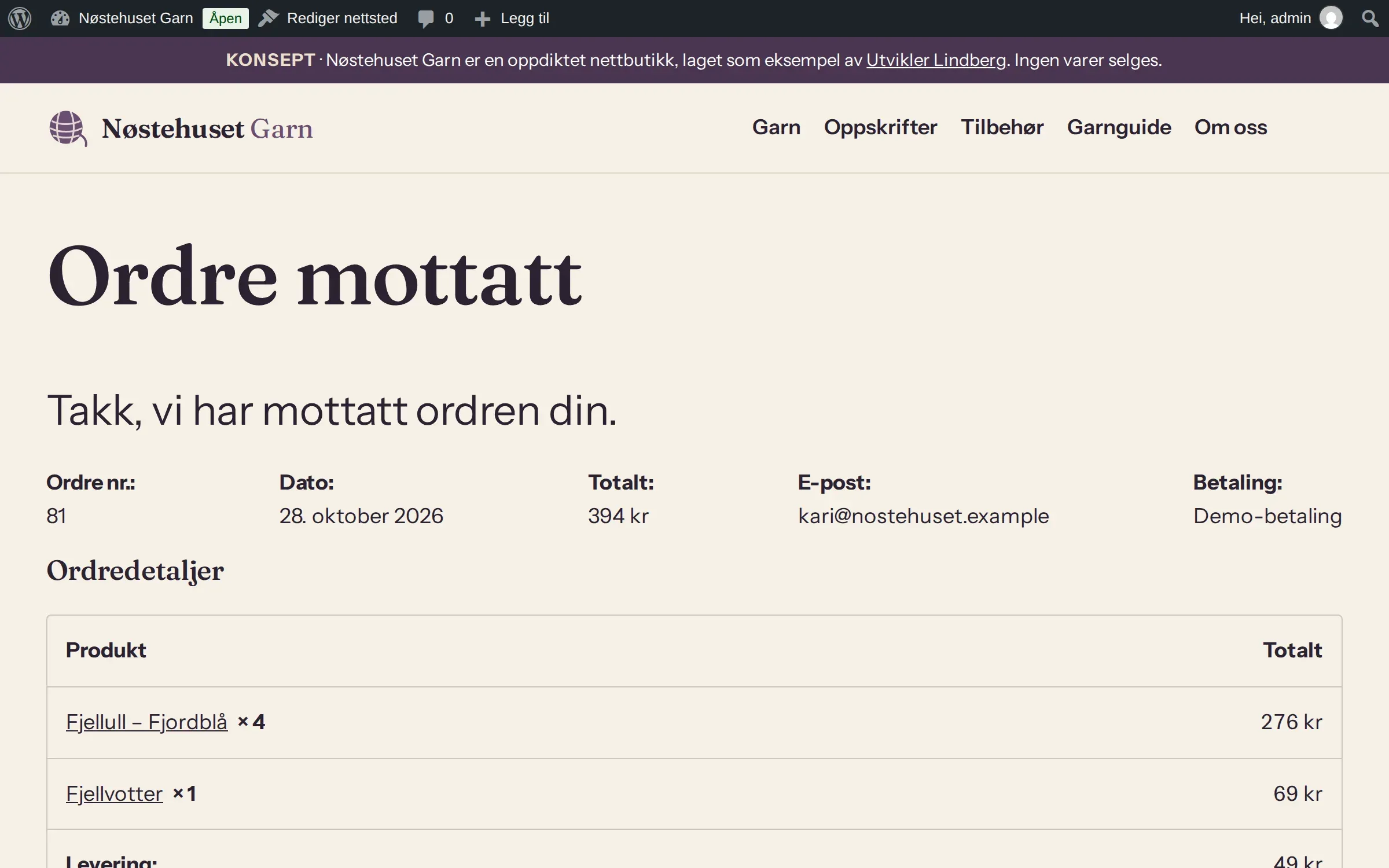Open Nøstehuset Garn site name in admin bar
Screen dimensions: 1389x868
[135, 19]
